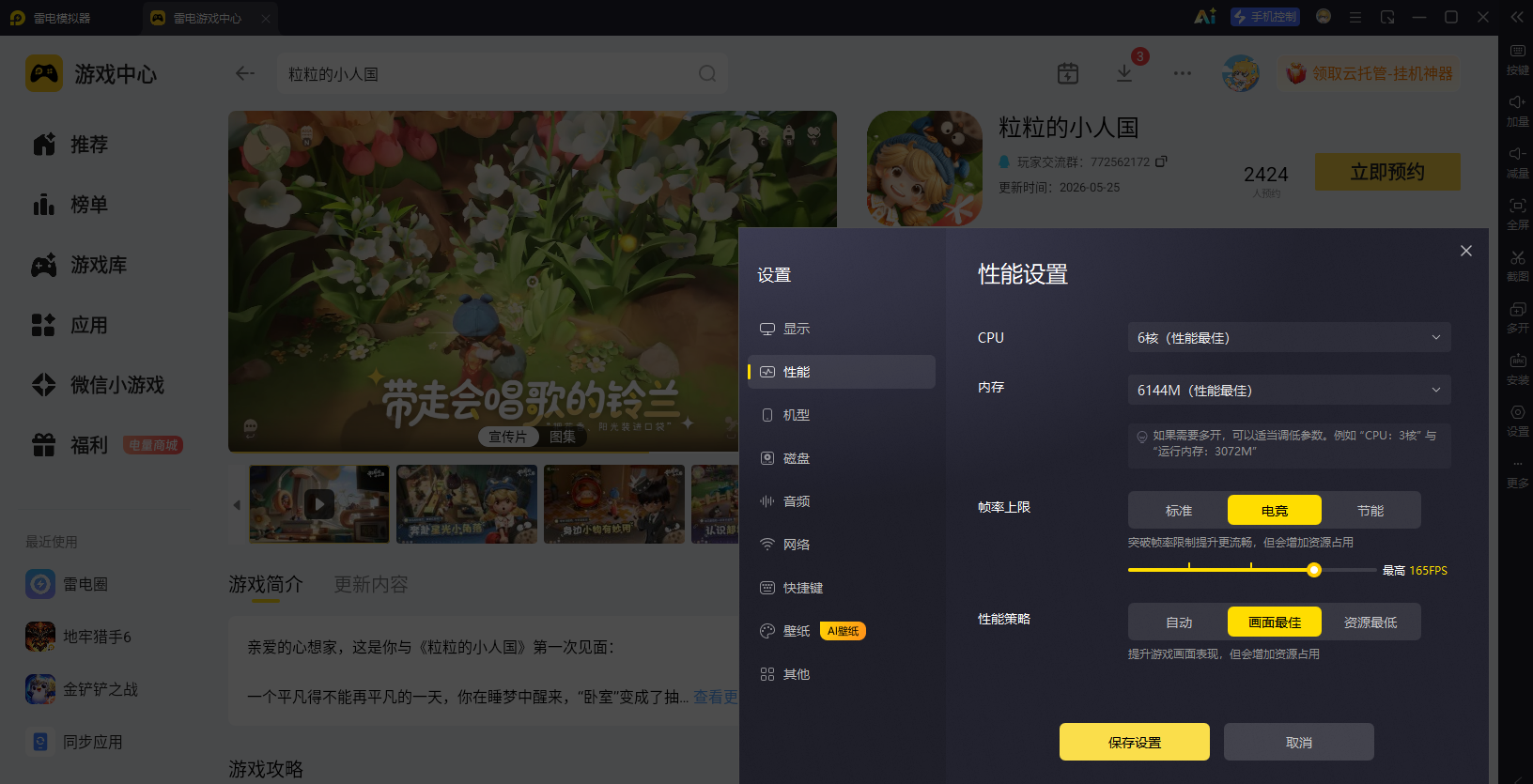Copy the player group number
Viewport: 1533px width, 784px height.
coord(1161,161)
